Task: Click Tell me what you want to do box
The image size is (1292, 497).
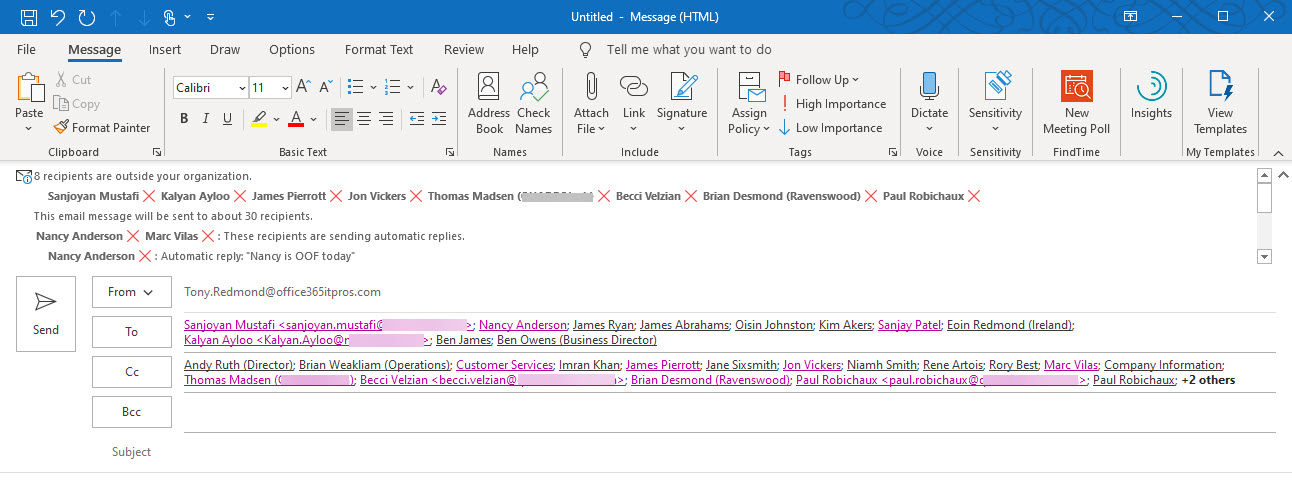Action: [689, 49]
